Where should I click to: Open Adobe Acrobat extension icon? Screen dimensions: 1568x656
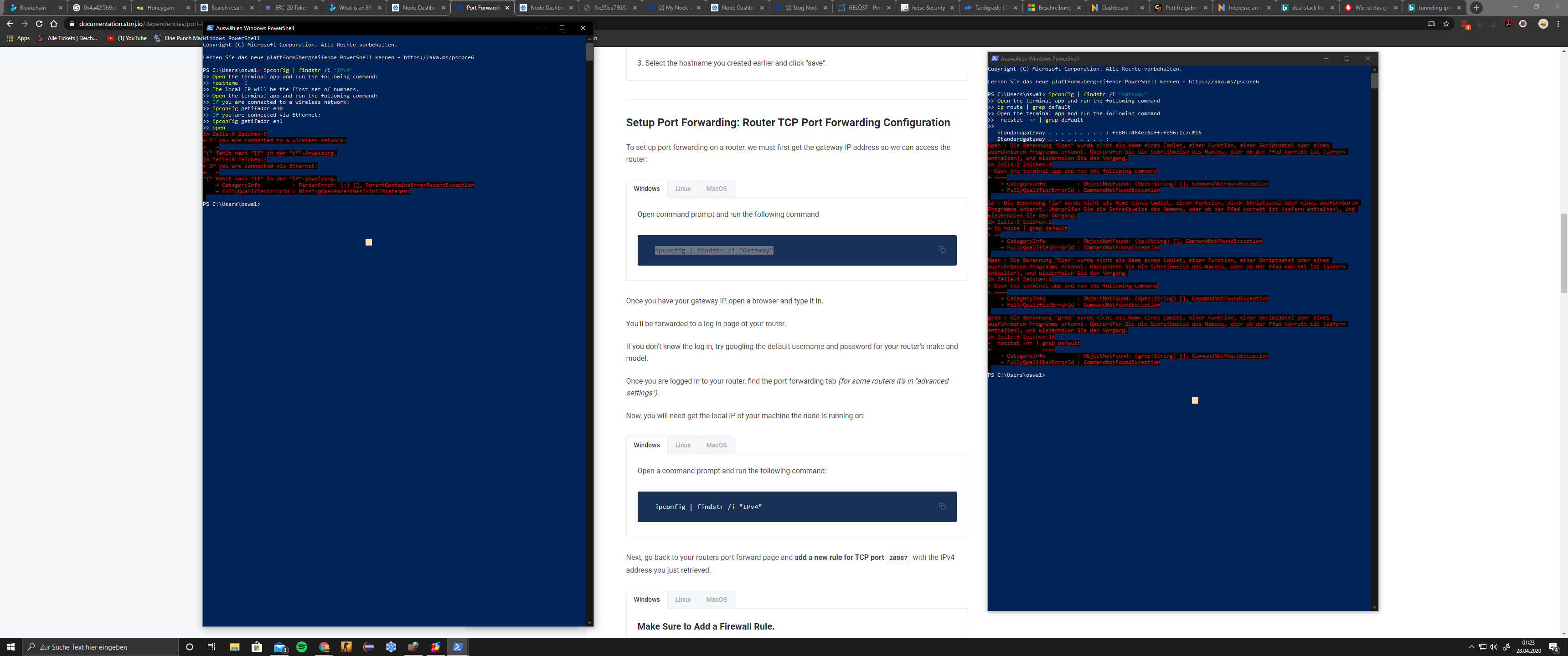[x=1508, y=24]
